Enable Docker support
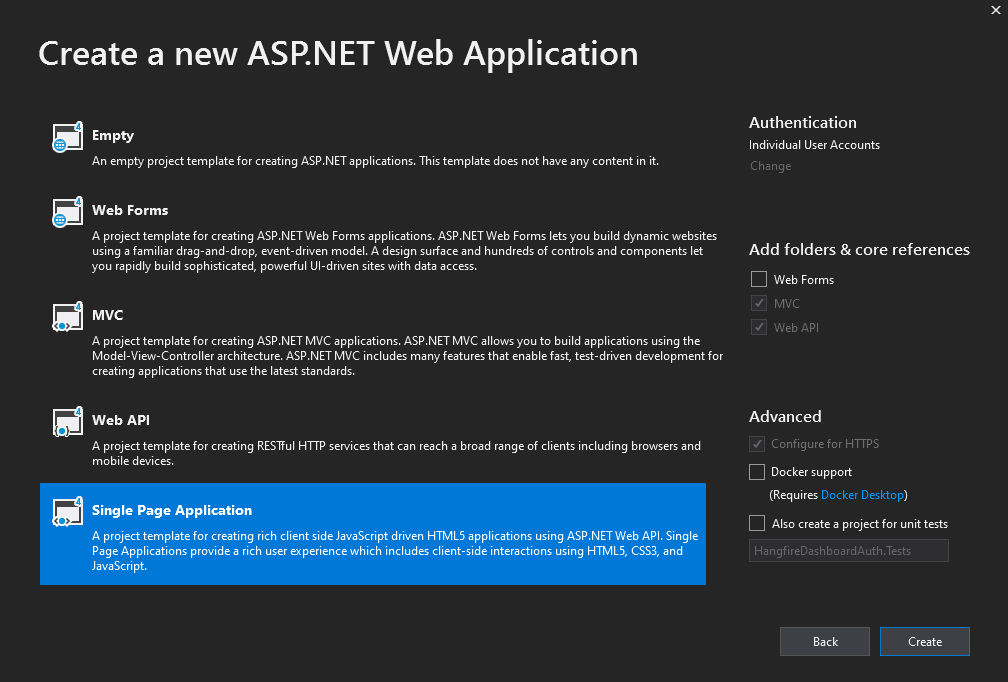This screenshot has width=1008, height=682. [757, 471]
